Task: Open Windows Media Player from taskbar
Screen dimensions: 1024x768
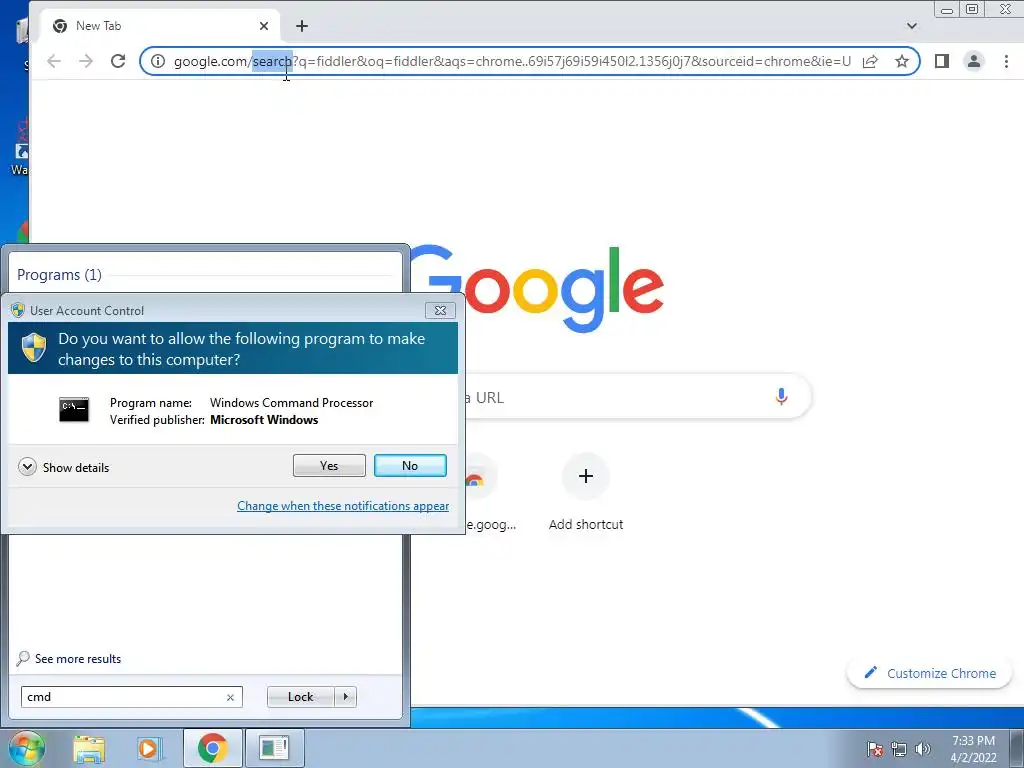Action: click(x=148, y=748)
